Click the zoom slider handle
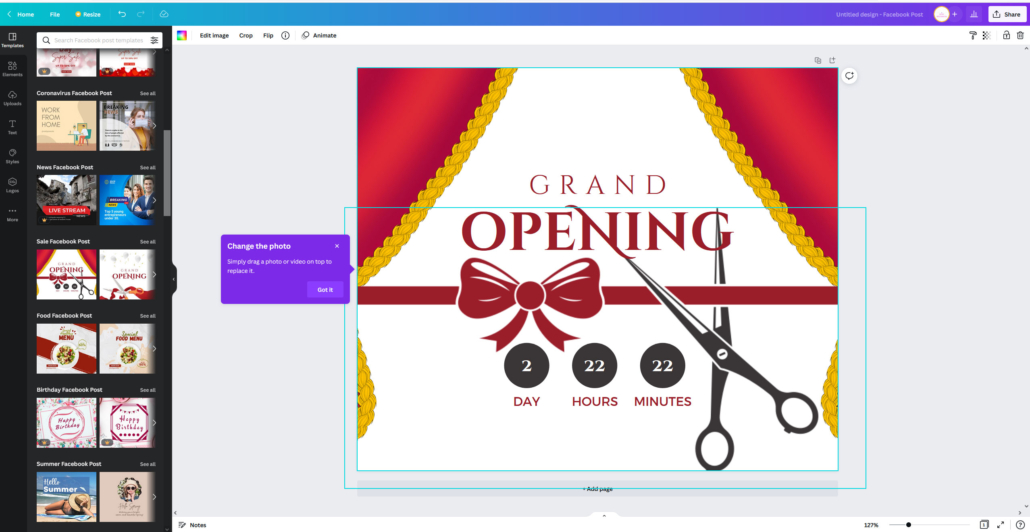Image resolution: width=1030 pixels, height=532 pixels. click(908, 524)
